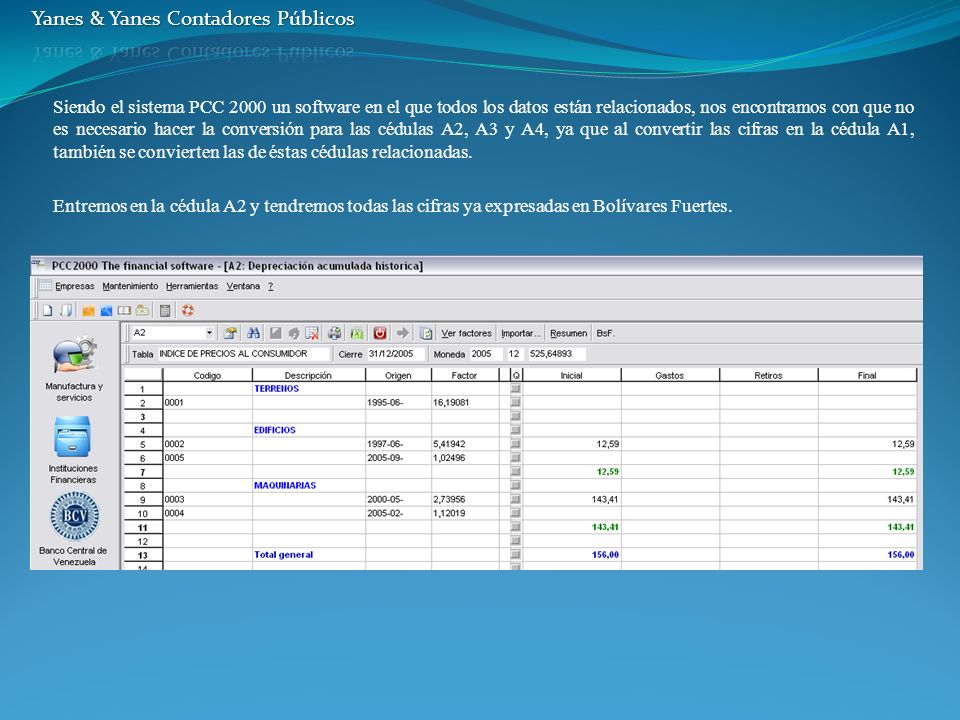The image size is (960, 720).
Task: Toggle the Q box in code 0003 row
Action: pos(516,499)
